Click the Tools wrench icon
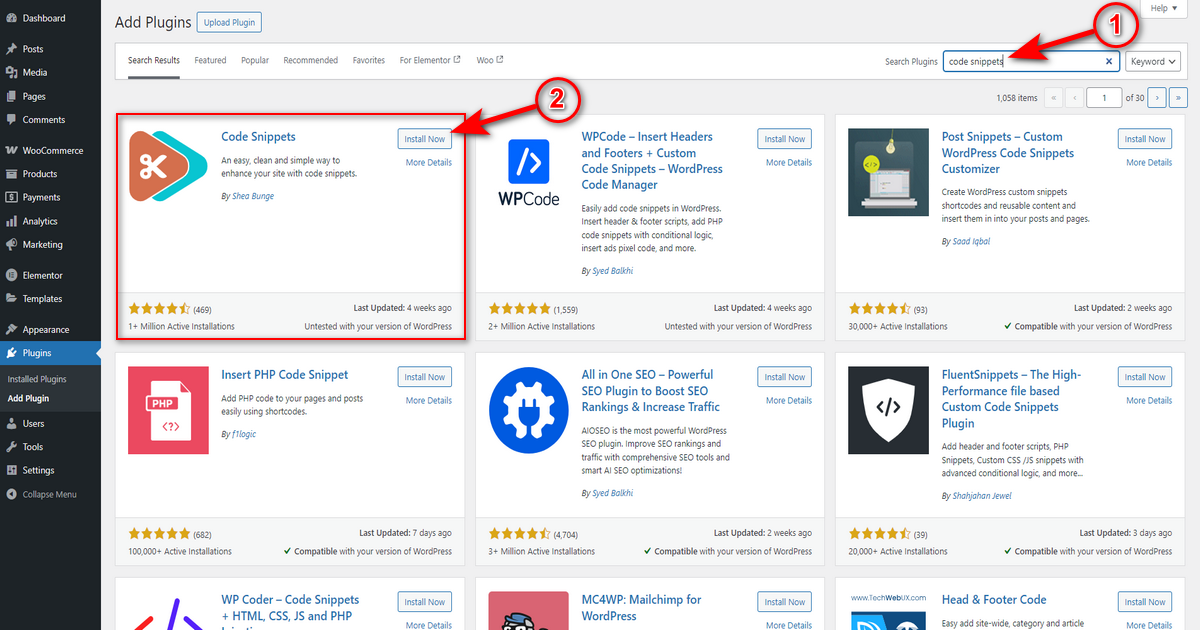Screen dimensions: 1200x630 [11, 447]
